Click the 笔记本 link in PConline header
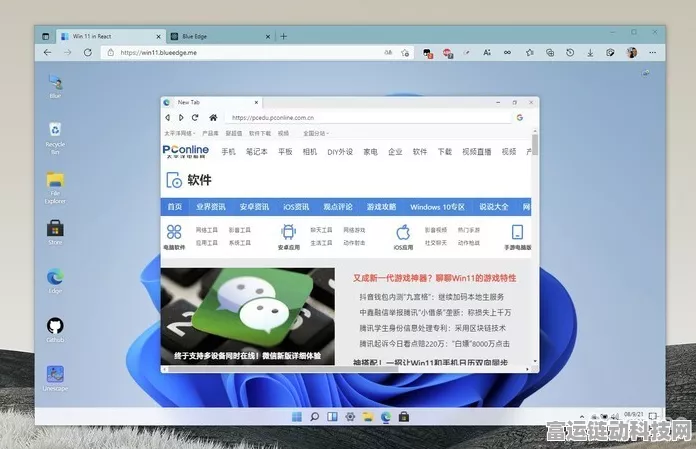This screenshot has width=696, height=449. (x=257, y=152)
